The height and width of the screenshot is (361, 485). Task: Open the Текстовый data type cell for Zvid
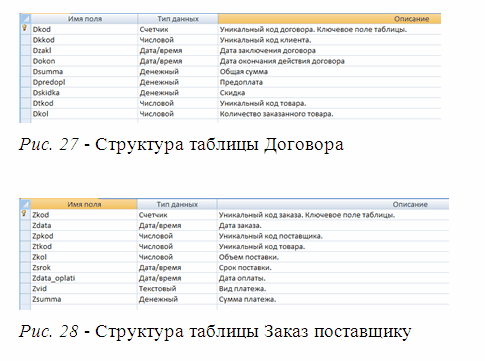click(177, 289)
